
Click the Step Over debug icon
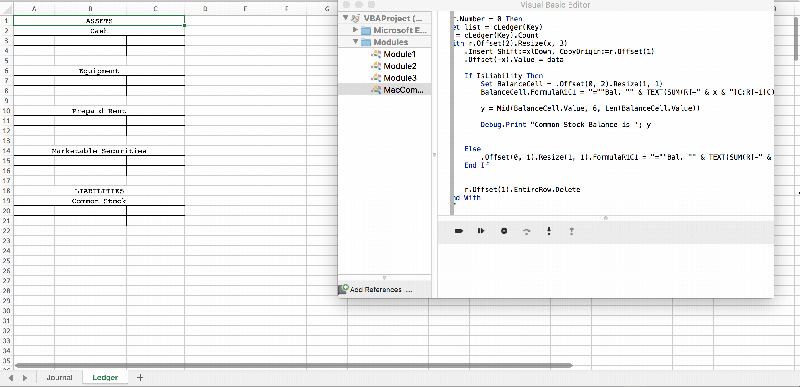click(x=527, y=231)
